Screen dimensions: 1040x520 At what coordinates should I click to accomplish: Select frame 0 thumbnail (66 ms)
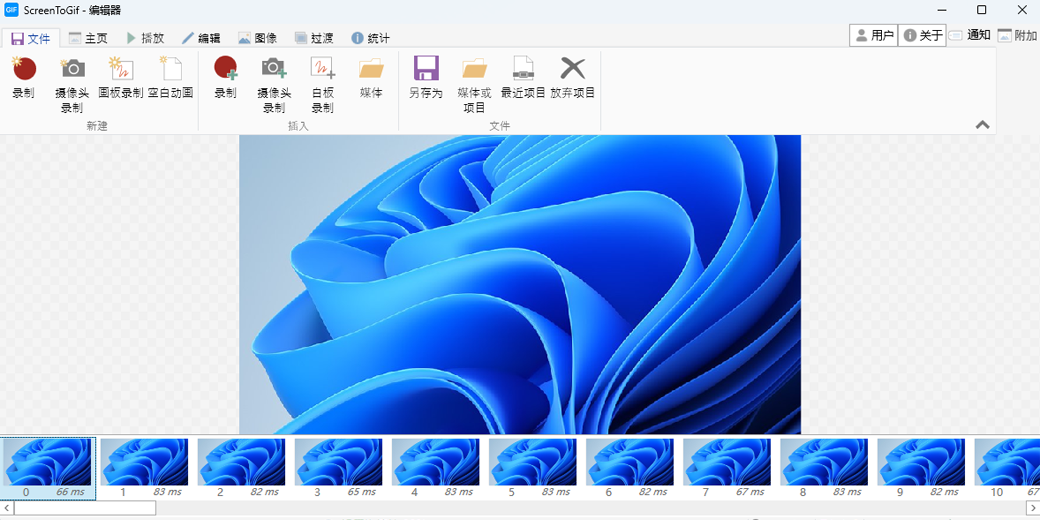click(48, 468)
